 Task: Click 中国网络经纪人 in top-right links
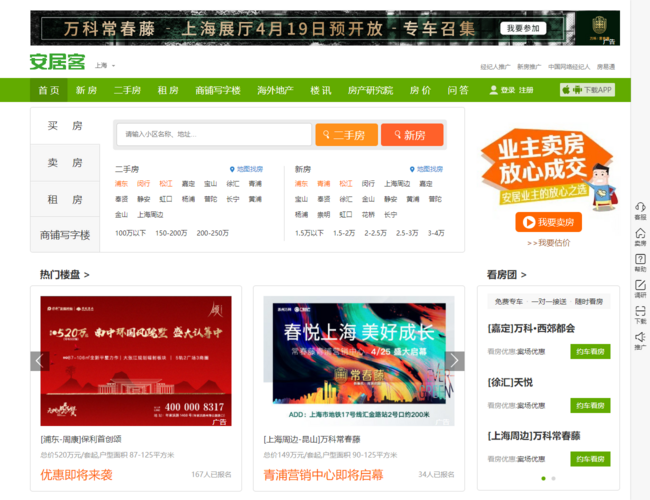[x=569, y=67]
